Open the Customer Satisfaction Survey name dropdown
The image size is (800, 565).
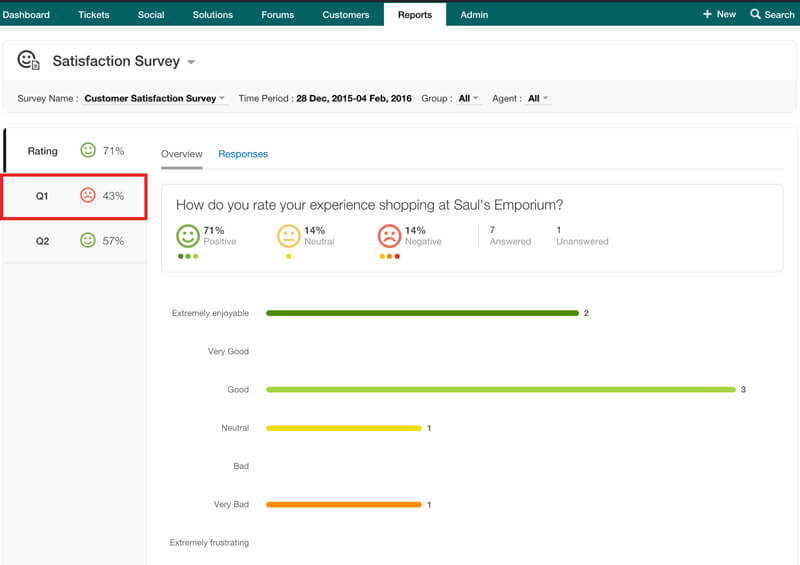[x=155, y=99]
